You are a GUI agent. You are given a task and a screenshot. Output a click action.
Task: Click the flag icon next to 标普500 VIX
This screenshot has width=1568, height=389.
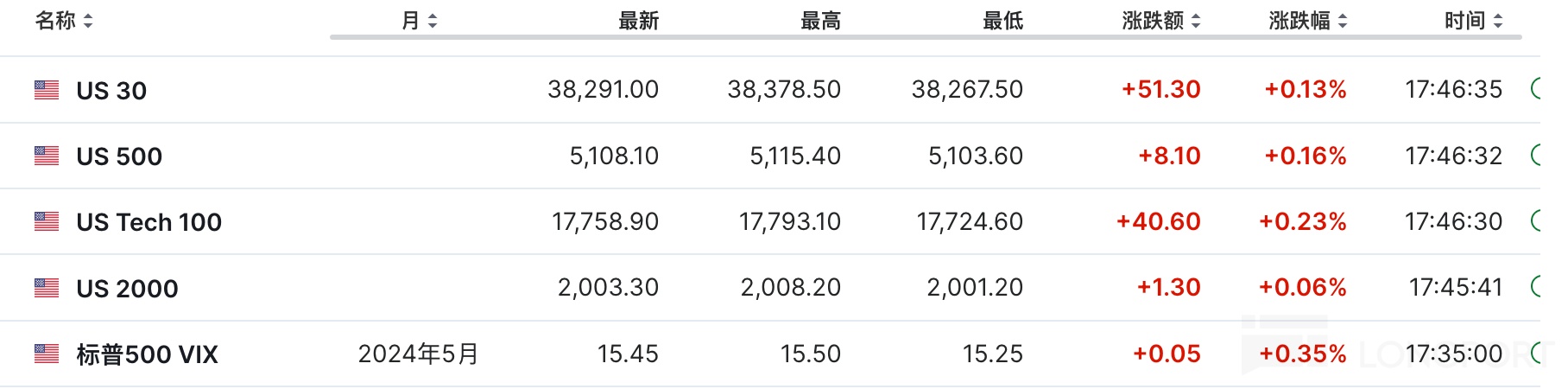pos(47,354)
